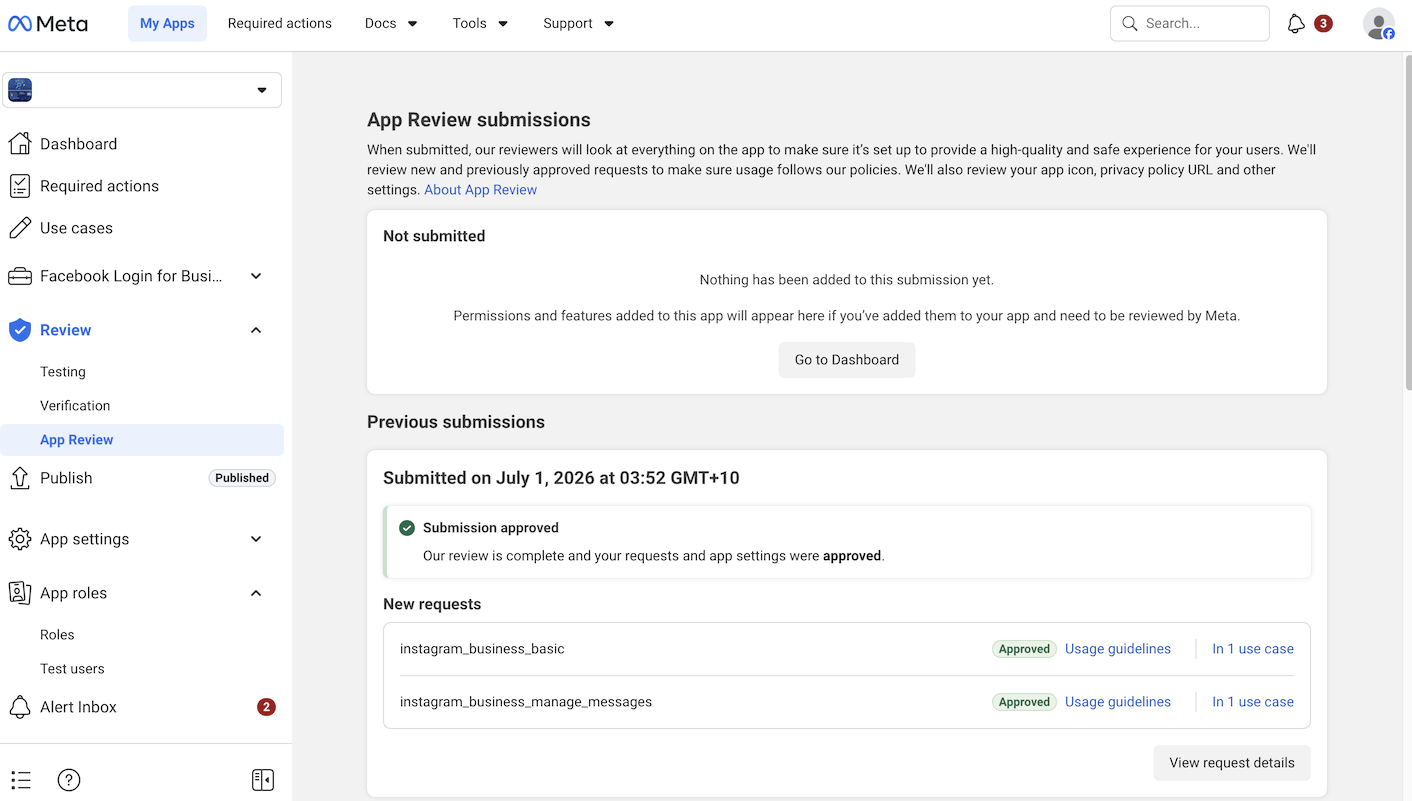Open Roles under App roles
The height and width of the screenshot is (801, 1412).
coord(57,635)
